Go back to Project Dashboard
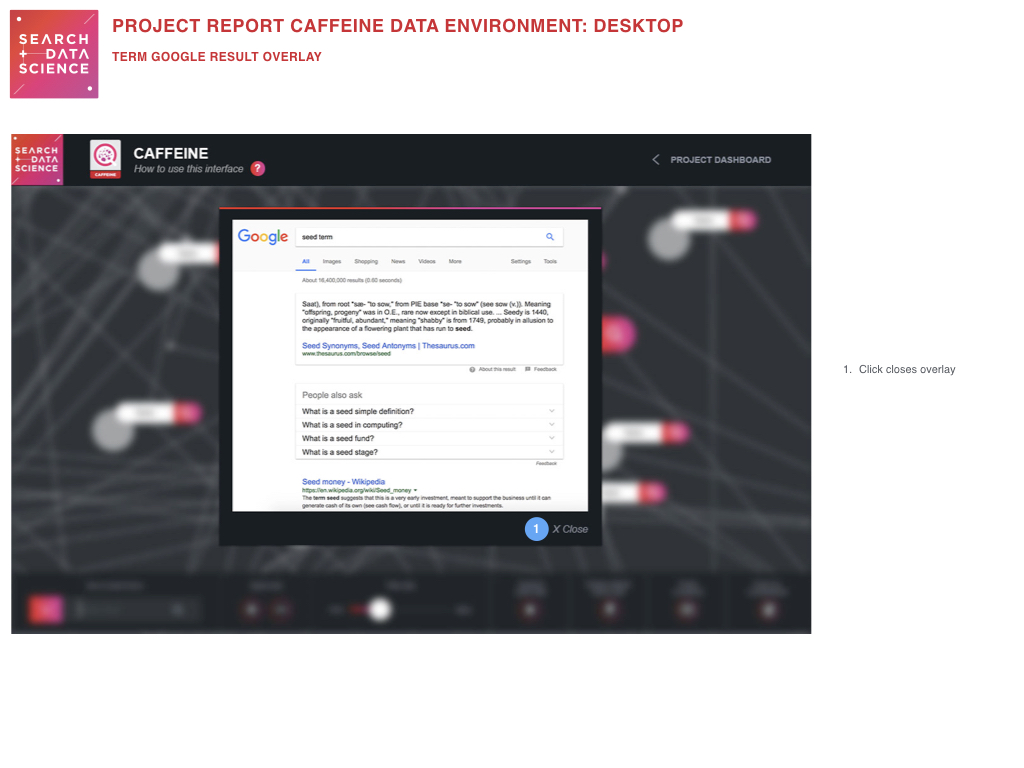This screenshot has width=1024, height=768. 720,160
